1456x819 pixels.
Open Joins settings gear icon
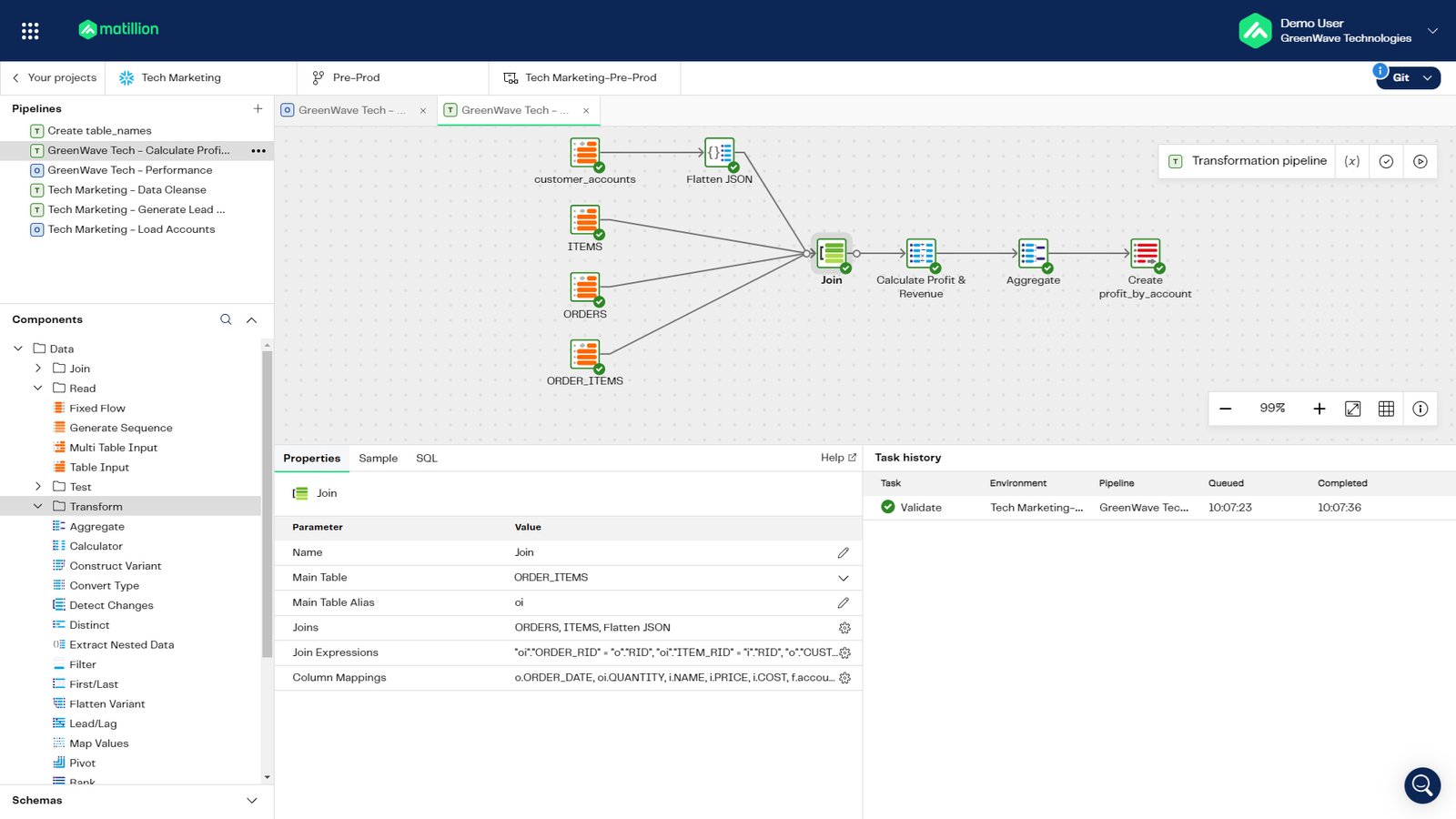[844, 628]
